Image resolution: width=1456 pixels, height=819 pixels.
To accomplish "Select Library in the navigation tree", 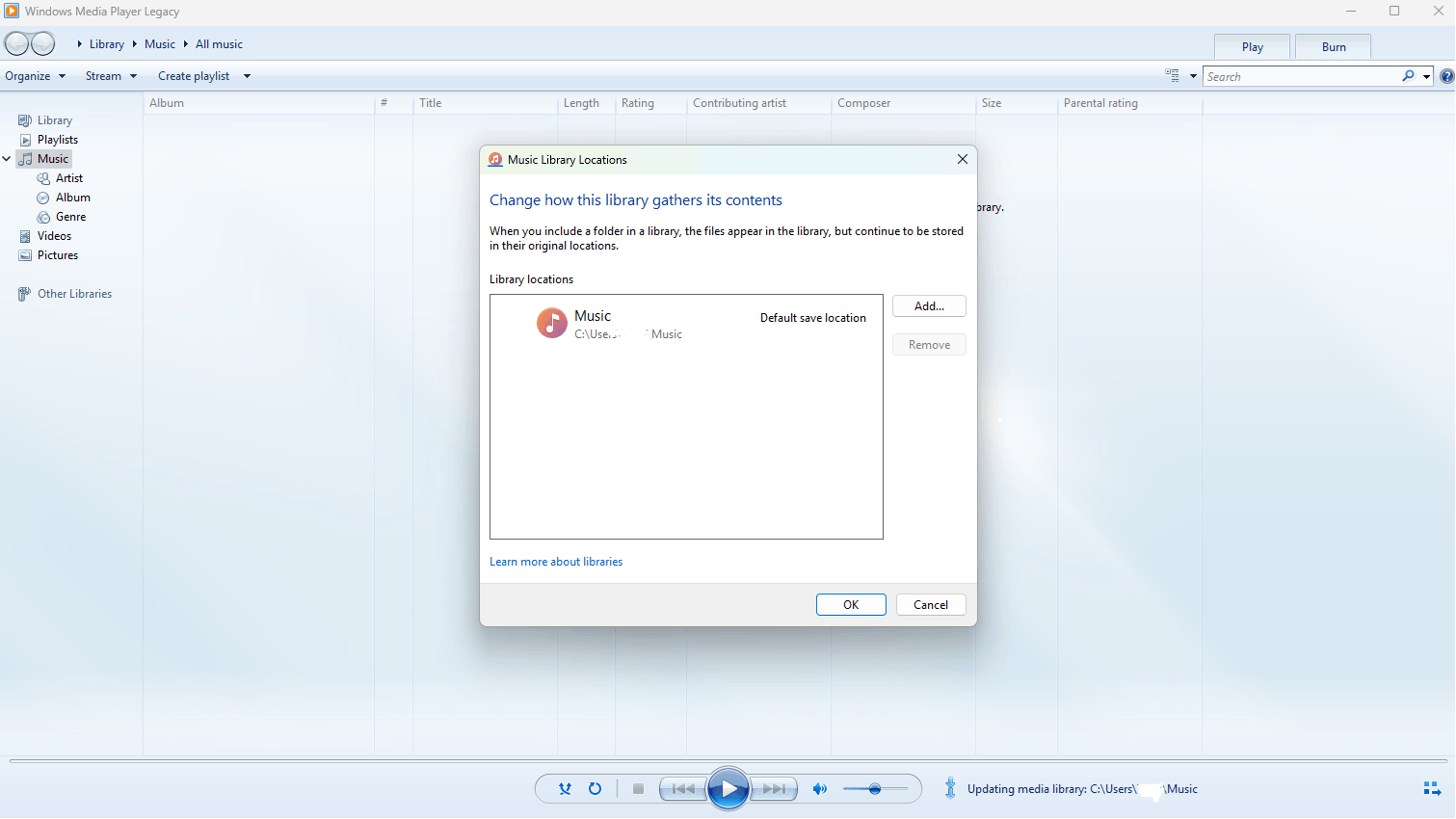I will [x=55, y=120].
